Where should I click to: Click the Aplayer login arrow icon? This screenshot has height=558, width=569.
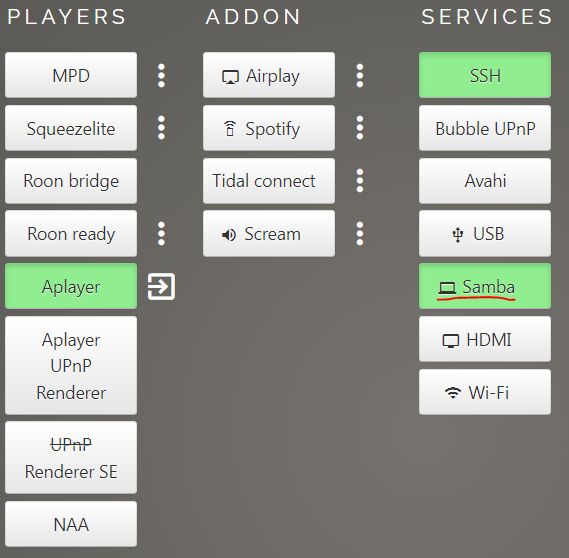click(161, 287)
